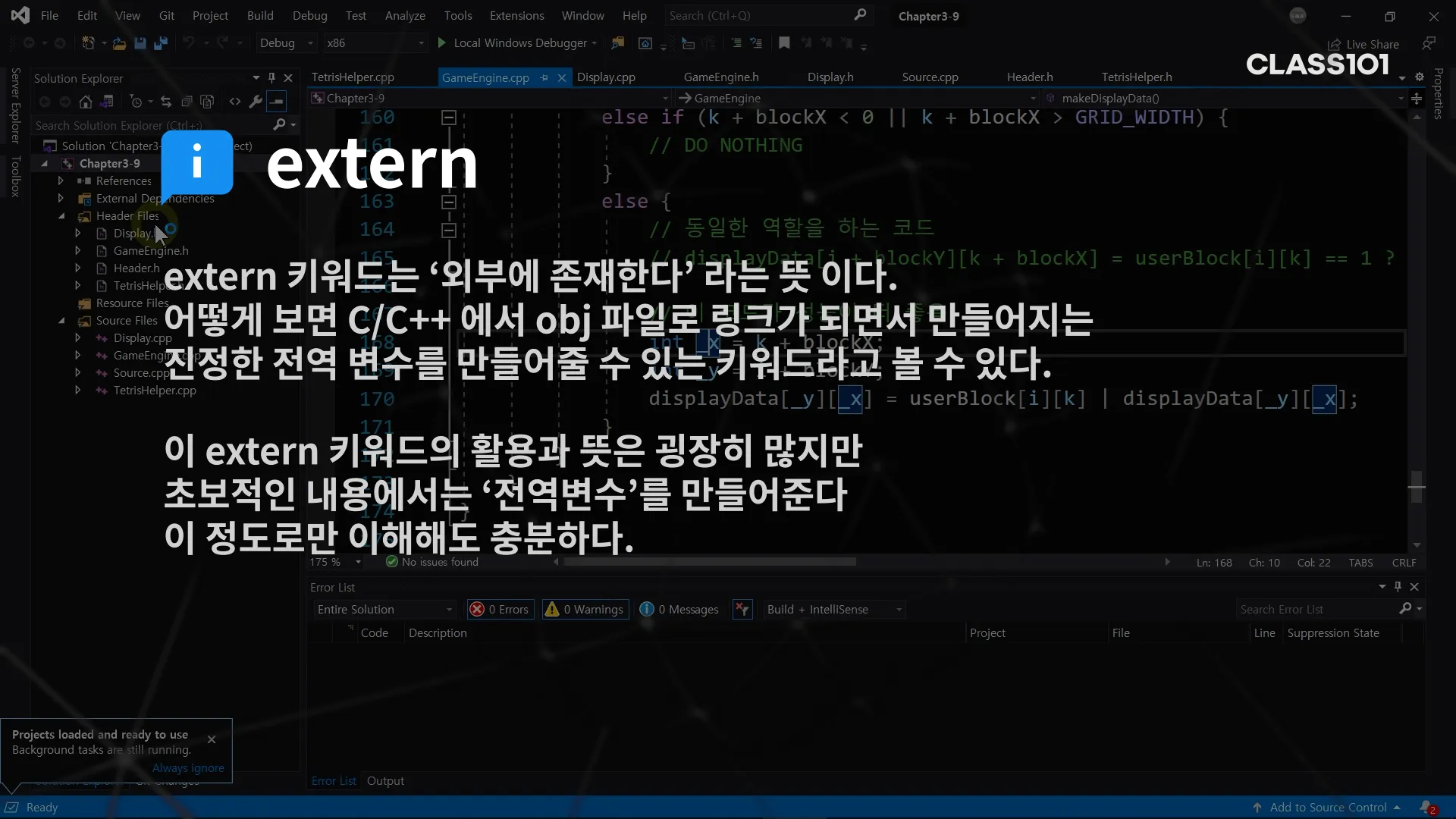Start Local Windows Debugger play button
The image size is (1456, 819).
pos(442,43)
